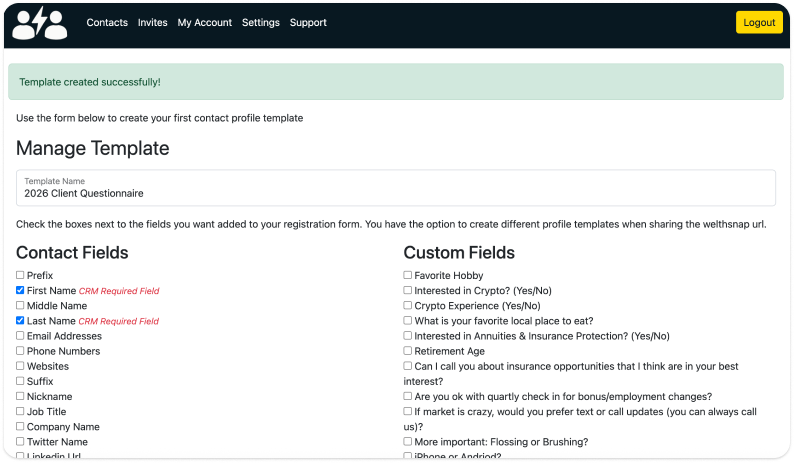Enable the Job Title checkbox
The width and height of the screenshot is (794, 463).
tap(21, 412)
